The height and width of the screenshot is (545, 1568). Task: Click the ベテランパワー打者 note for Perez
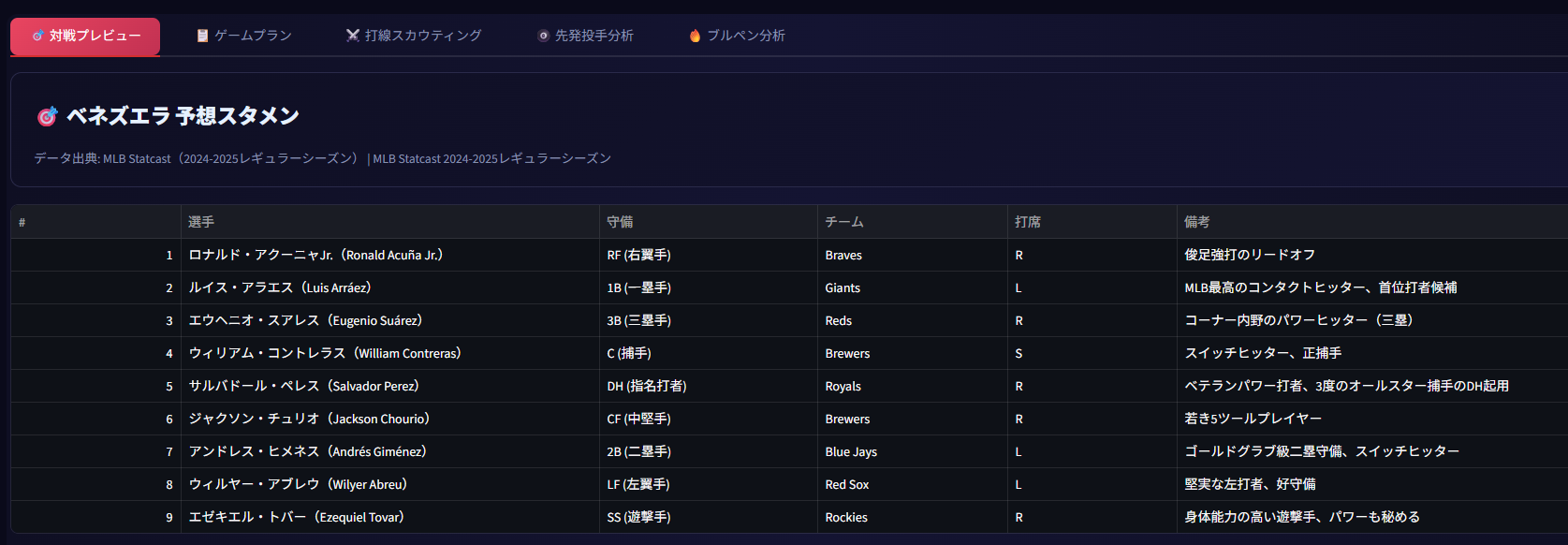1372,386
